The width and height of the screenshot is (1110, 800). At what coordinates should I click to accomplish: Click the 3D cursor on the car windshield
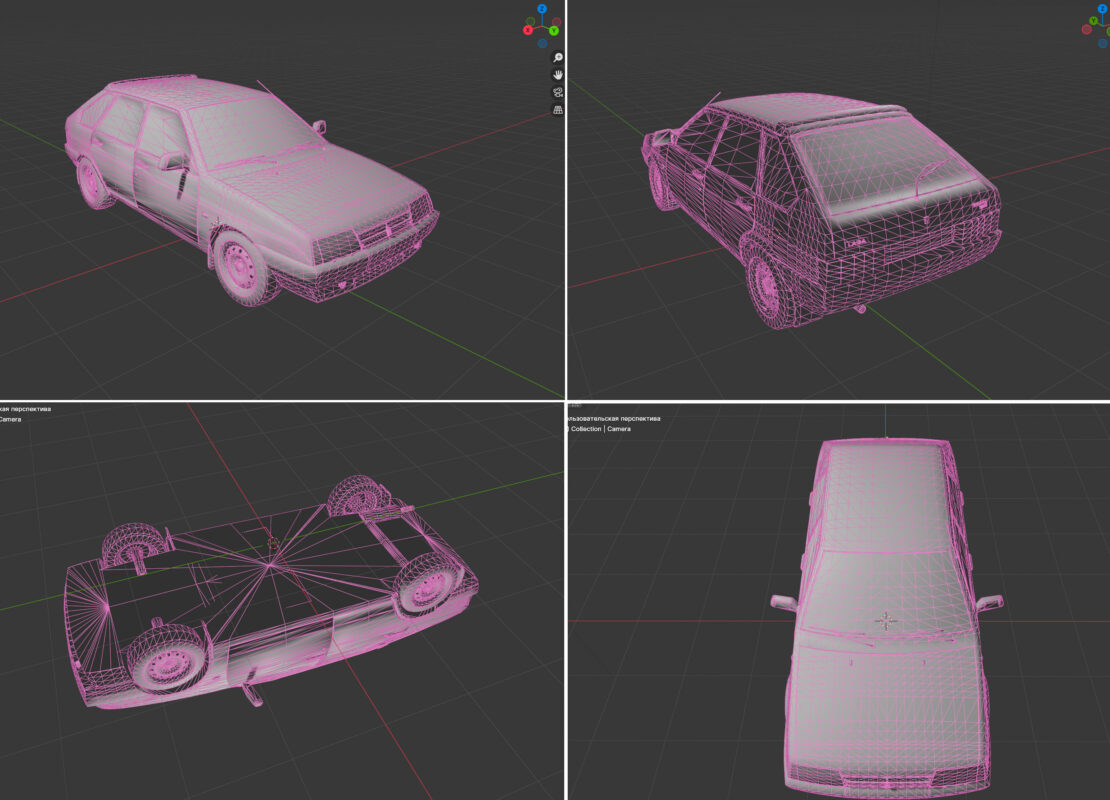(x=885, y=622)
